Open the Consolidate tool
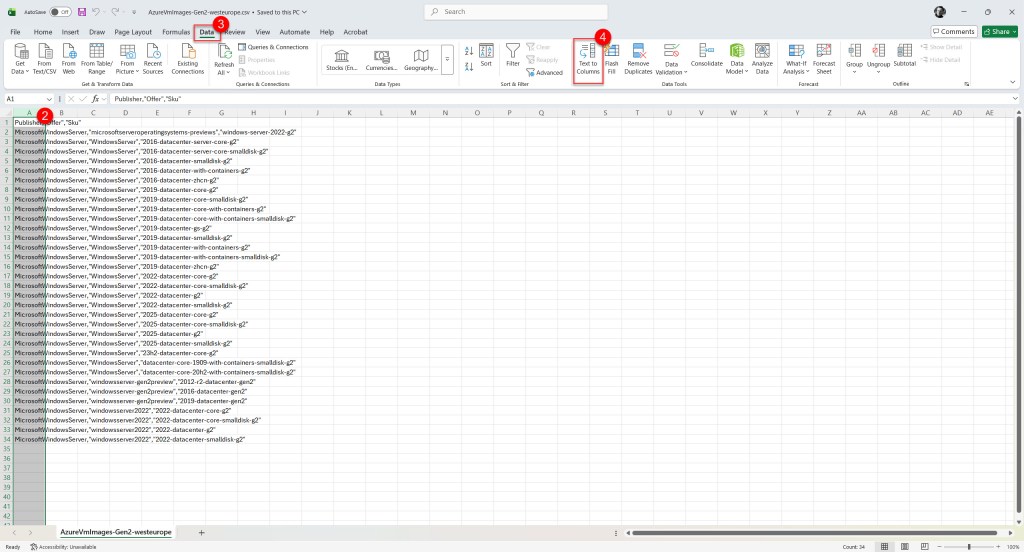 click(706, 55)
